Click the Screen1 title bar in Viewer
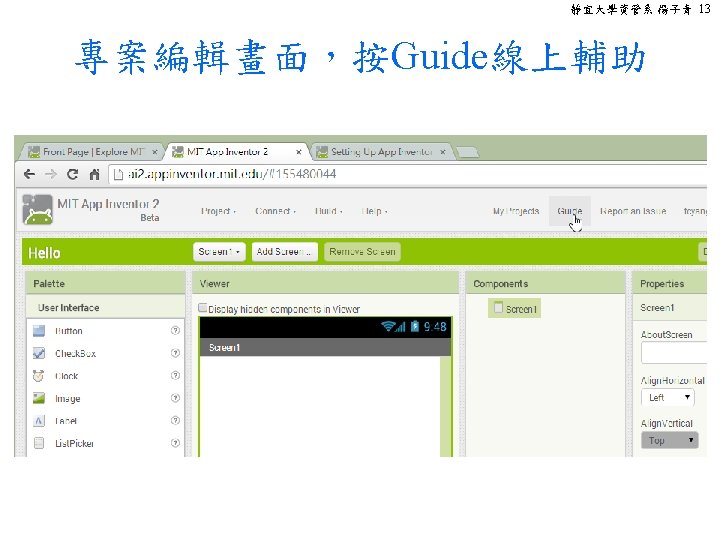The width and height of the screenshot is (720, 540). [x=325, y=348]
